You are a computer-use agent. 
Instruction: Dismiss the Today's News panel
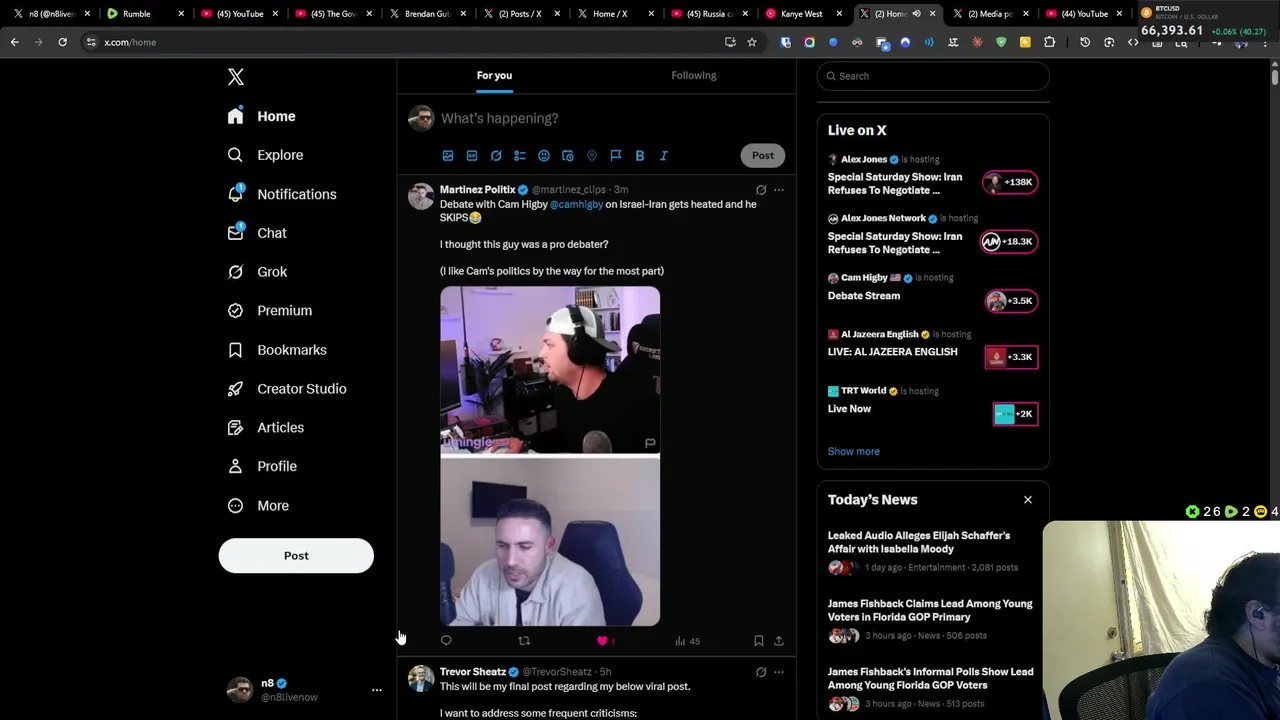(1027, 500)
